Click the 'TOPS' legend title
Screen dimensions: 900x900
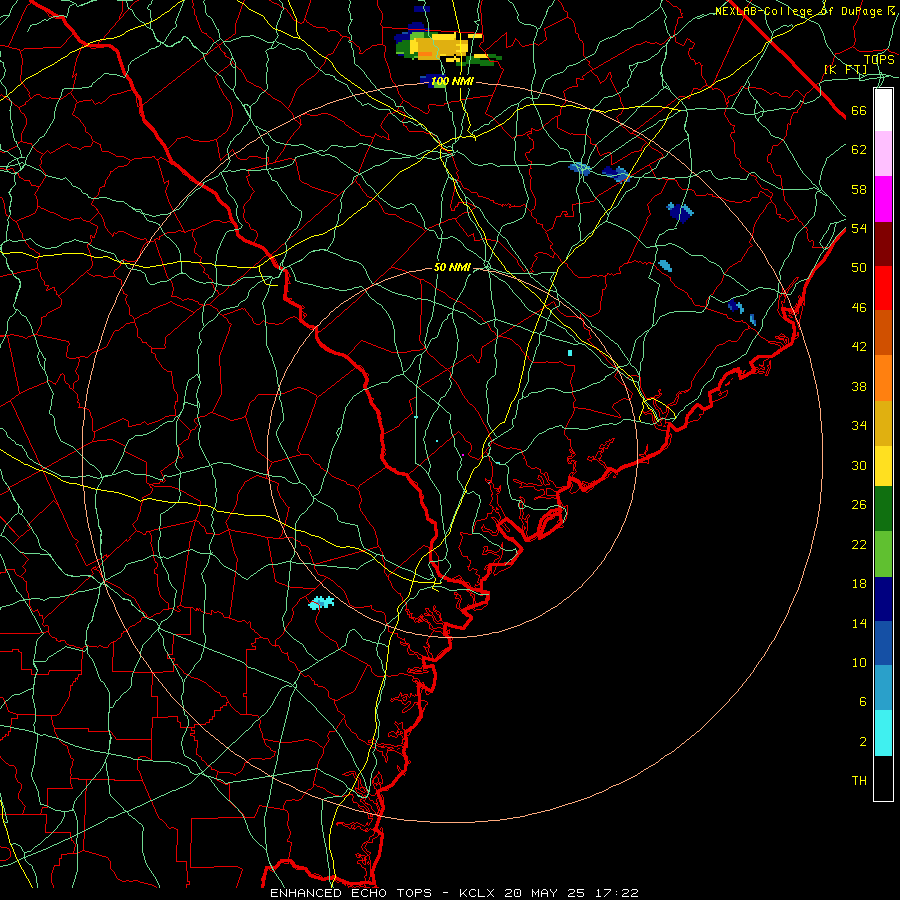(x=879, y=59)
